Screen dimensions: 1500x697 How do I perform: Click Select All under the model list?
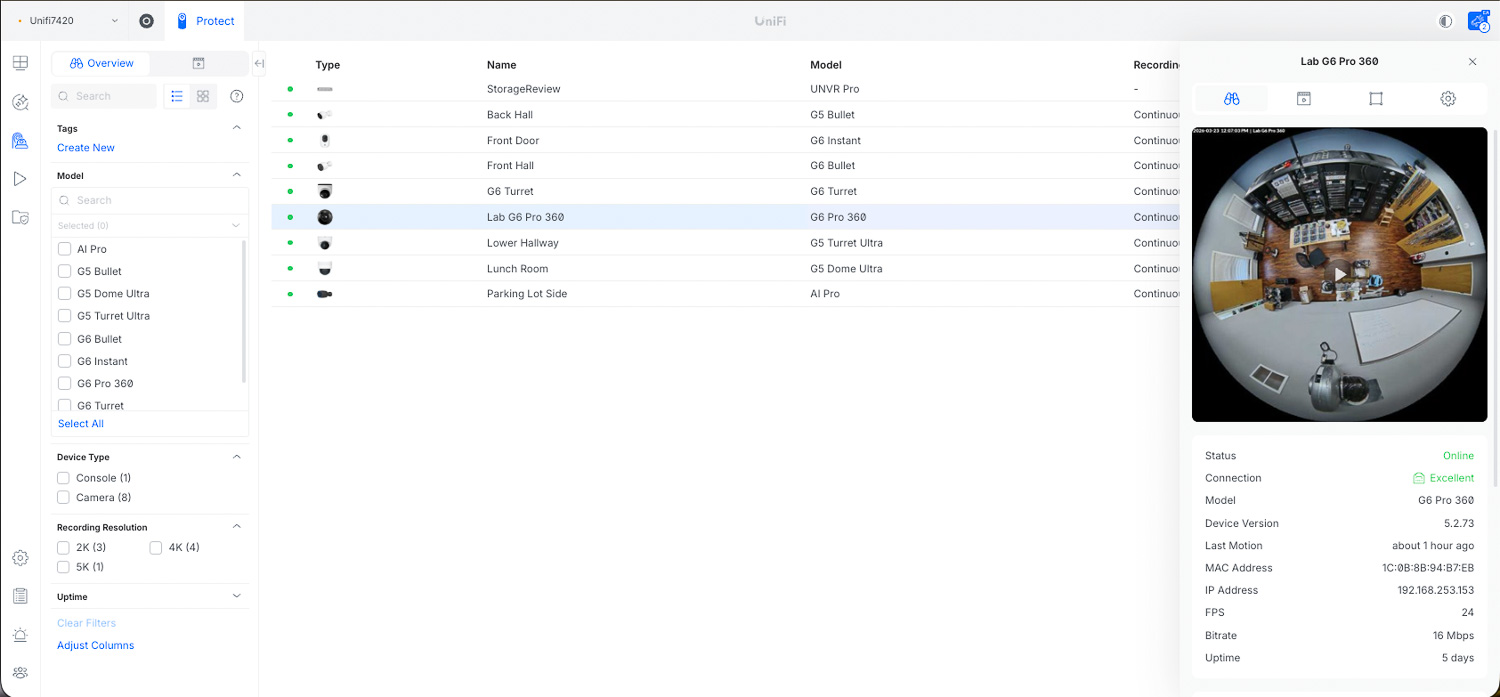click(80, 423)
